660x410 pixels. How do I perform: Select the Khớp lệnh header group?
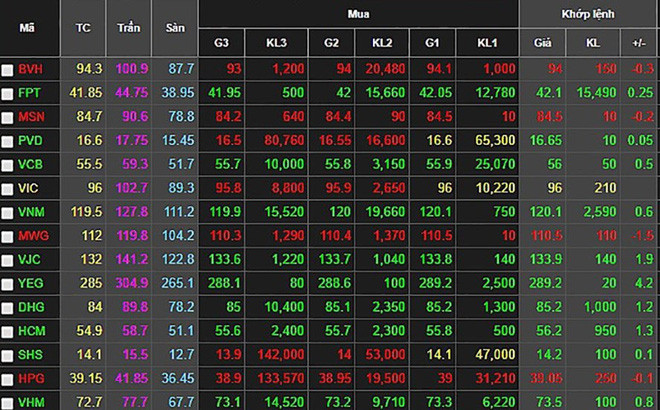tap(587, 14)
